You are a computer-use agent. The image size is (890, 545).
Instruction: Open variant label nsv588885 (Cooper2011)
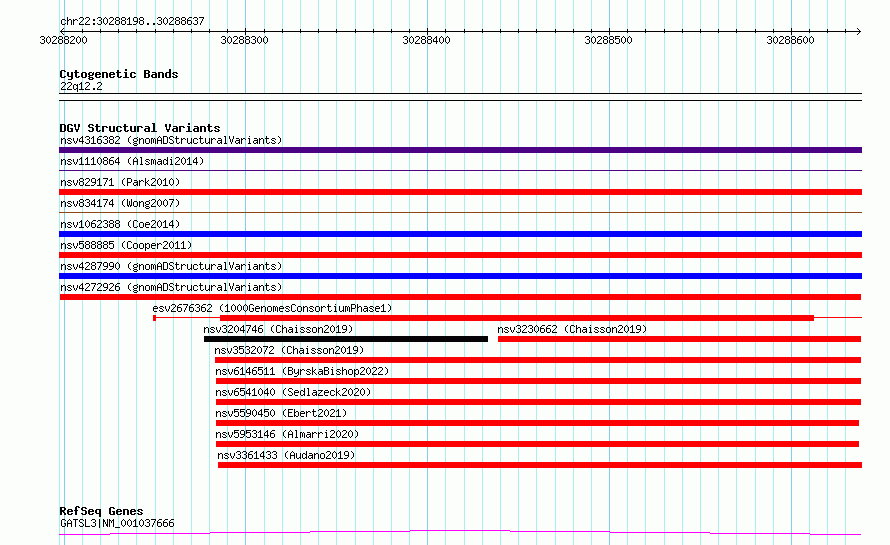(126, 245)
